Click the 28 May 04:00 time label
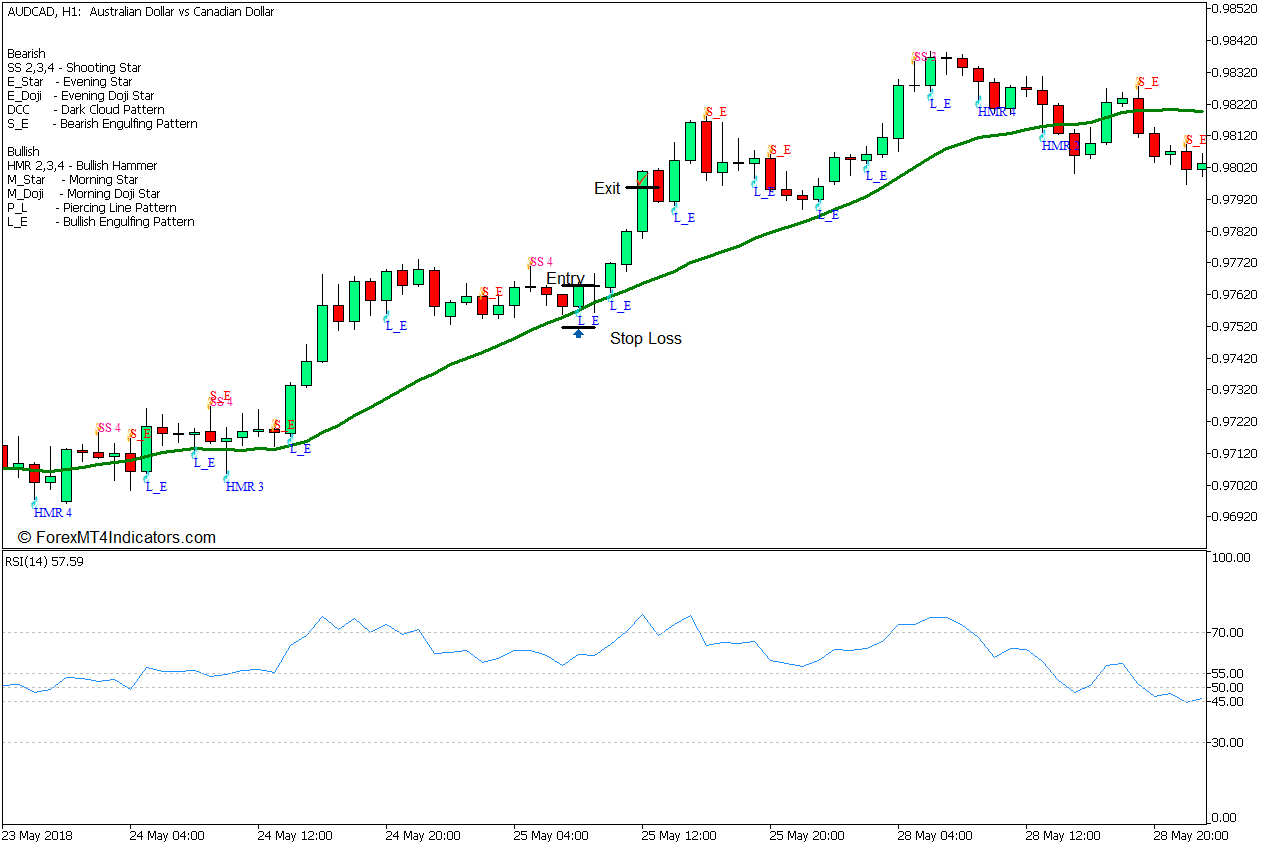The width and height of the screenshot is (1276, 848). point(935,835)
